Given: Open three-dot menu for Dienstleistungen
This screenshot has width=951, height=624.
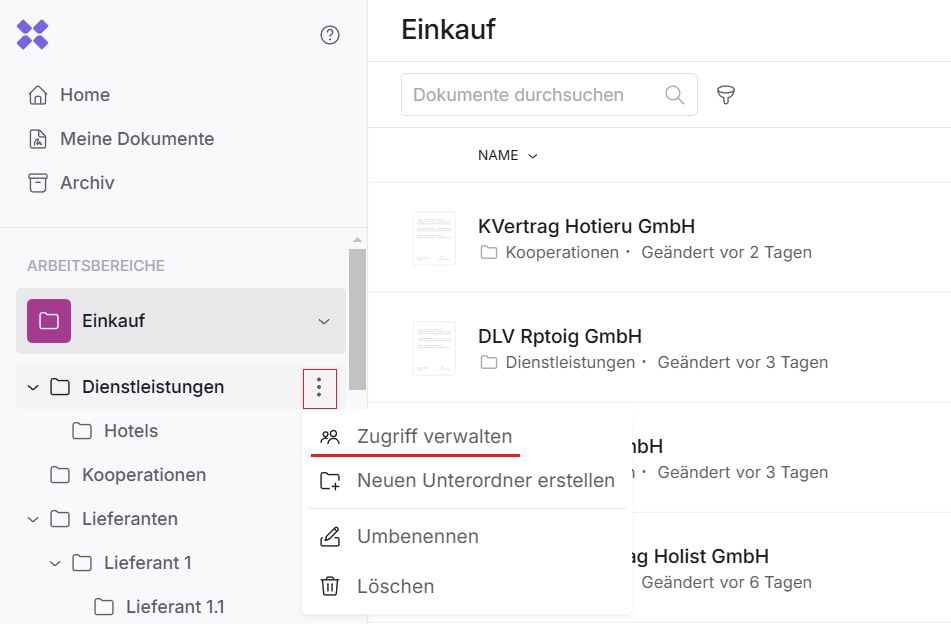Looking at the screenshot, I should (319, 388).
